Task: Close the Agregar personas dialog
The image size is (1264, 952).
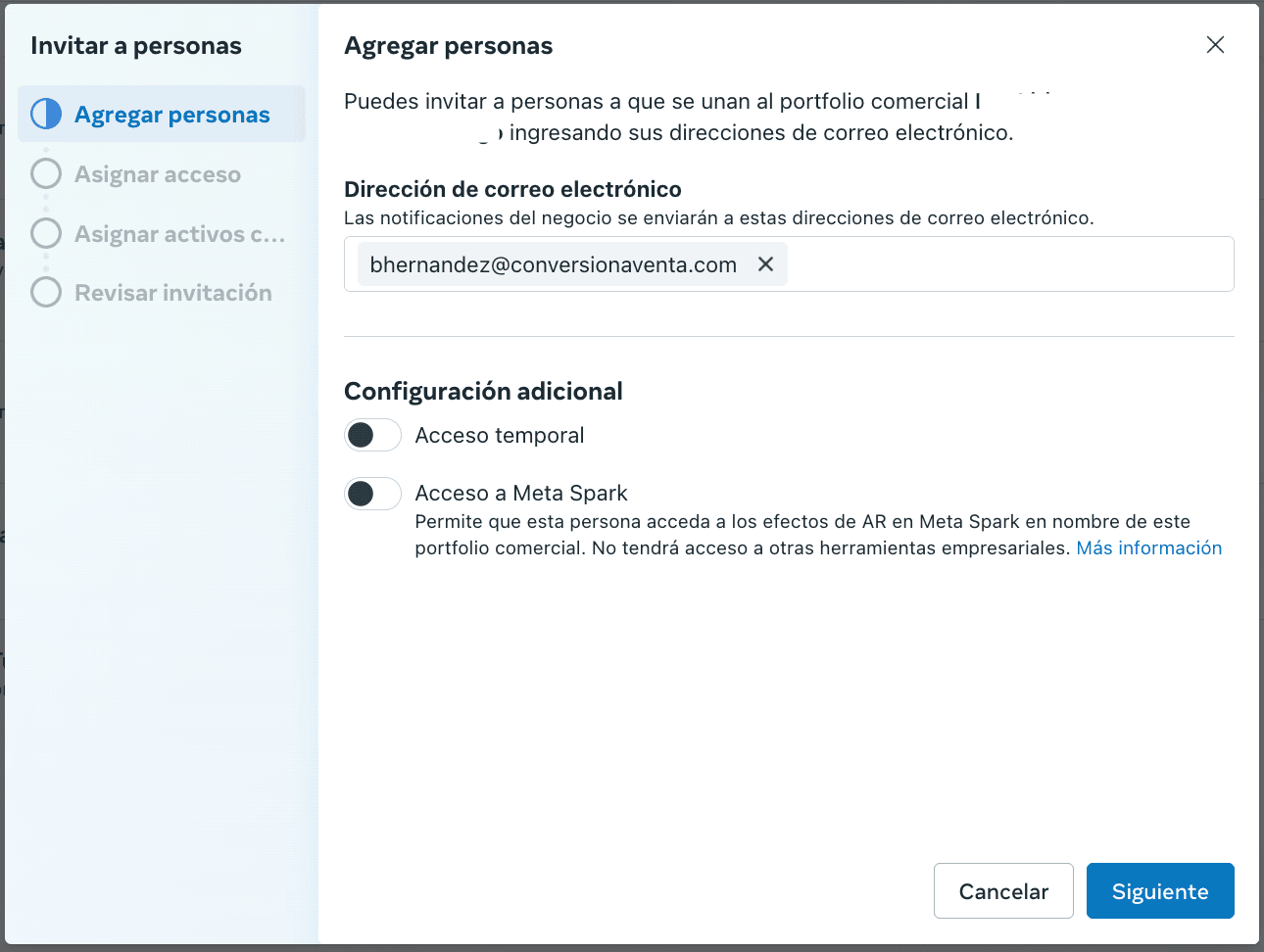Action: click(x=1215, y=45)
